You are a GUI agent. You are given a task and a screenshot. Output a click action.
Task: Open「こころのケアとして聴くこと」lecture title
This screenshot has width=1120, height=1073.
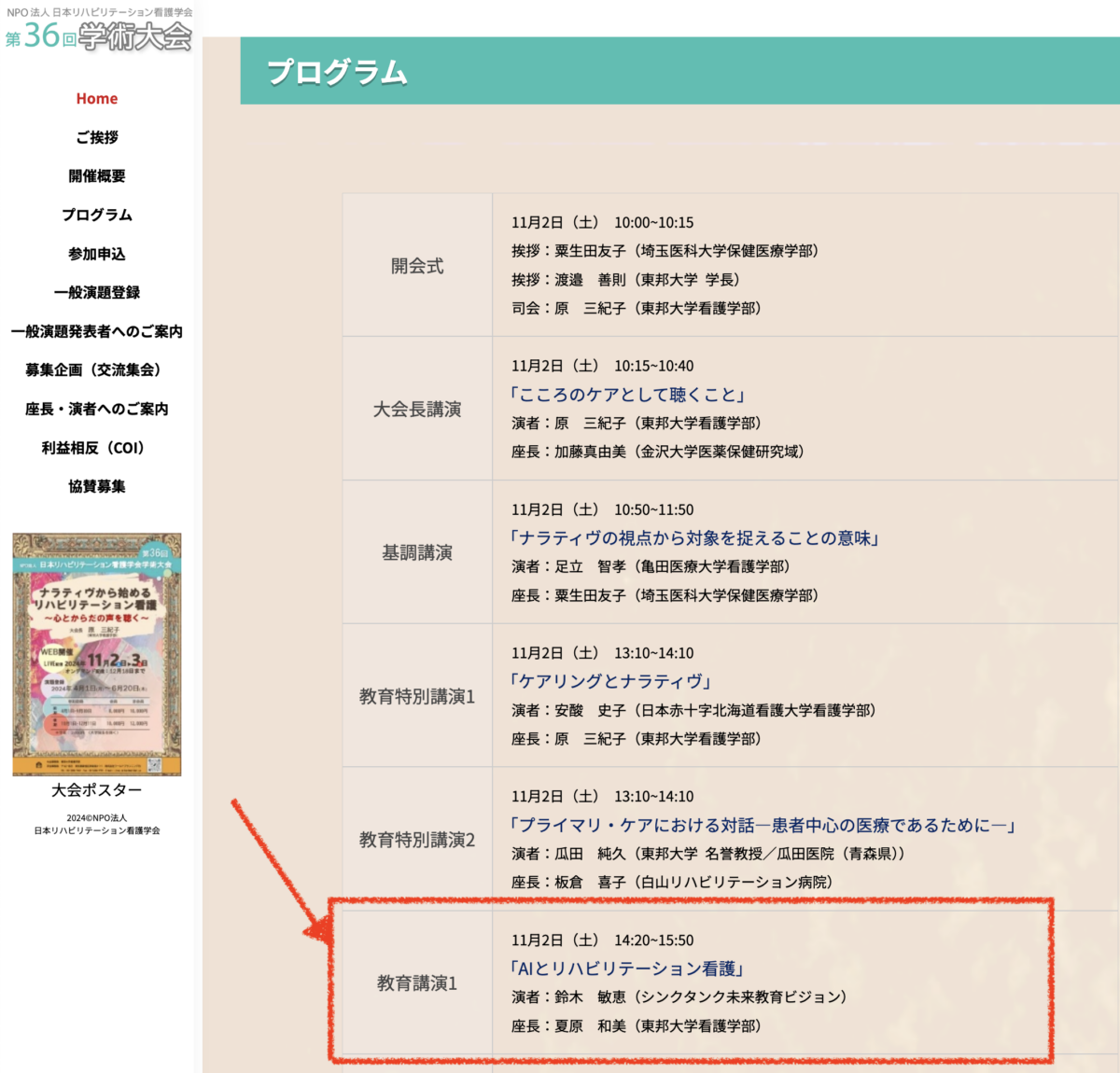click(627, 395)
